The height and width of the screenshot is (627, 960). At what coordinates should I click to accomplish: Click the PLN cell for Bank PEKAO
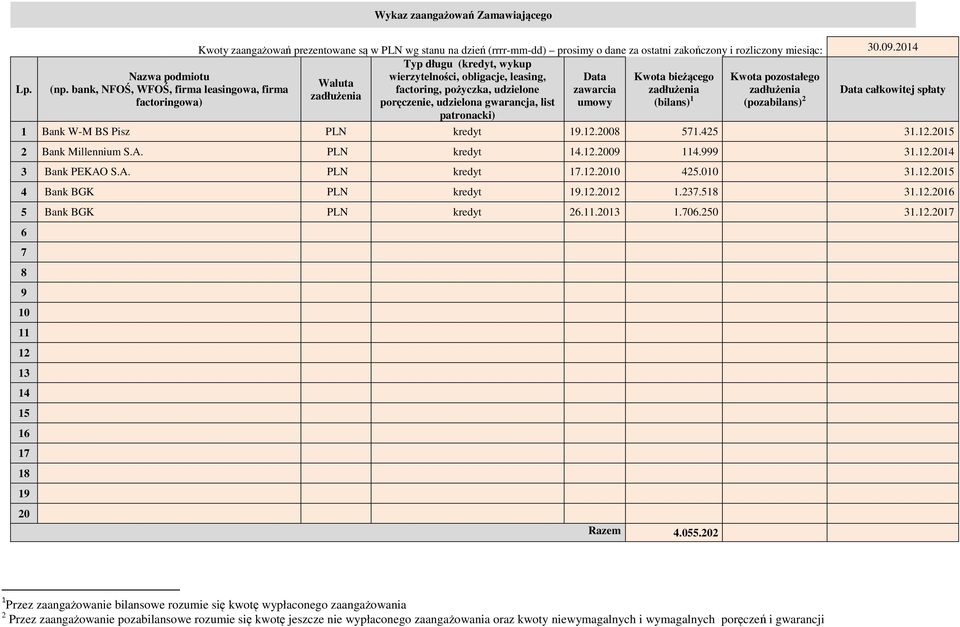click(x=336, y=172)
